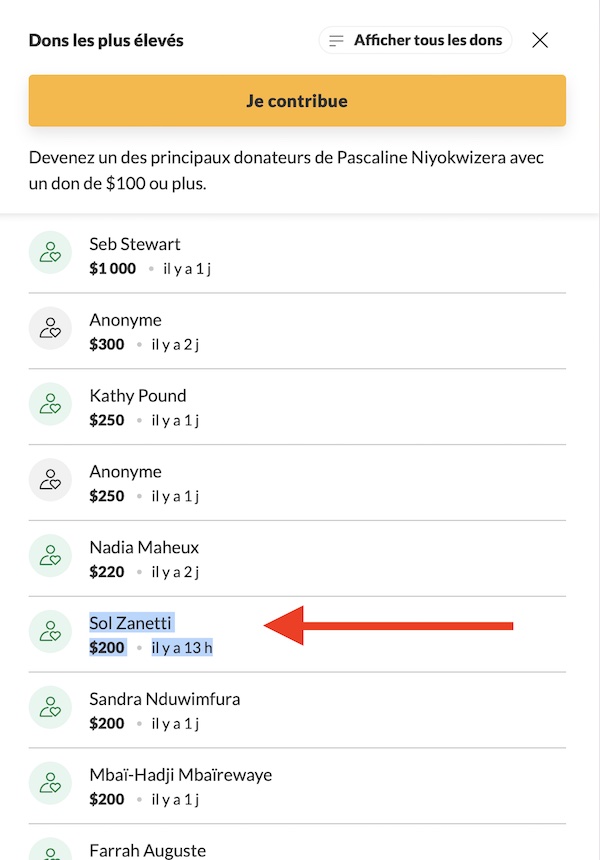Click the donor icon next to Sol Zanetti

pos(50,631)
